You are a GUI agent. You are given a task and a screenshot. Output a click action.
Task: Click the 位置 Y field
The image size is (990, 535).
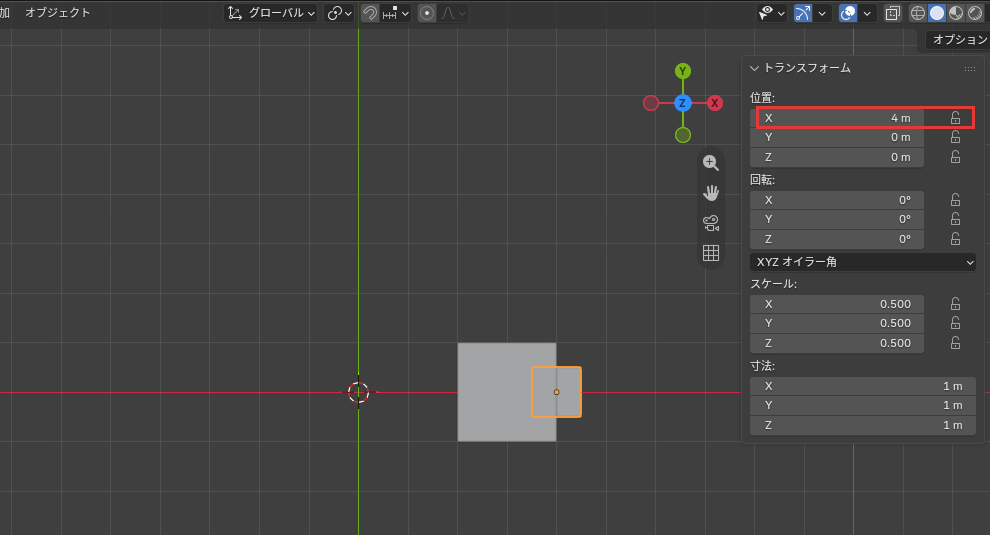pos(837,137)
